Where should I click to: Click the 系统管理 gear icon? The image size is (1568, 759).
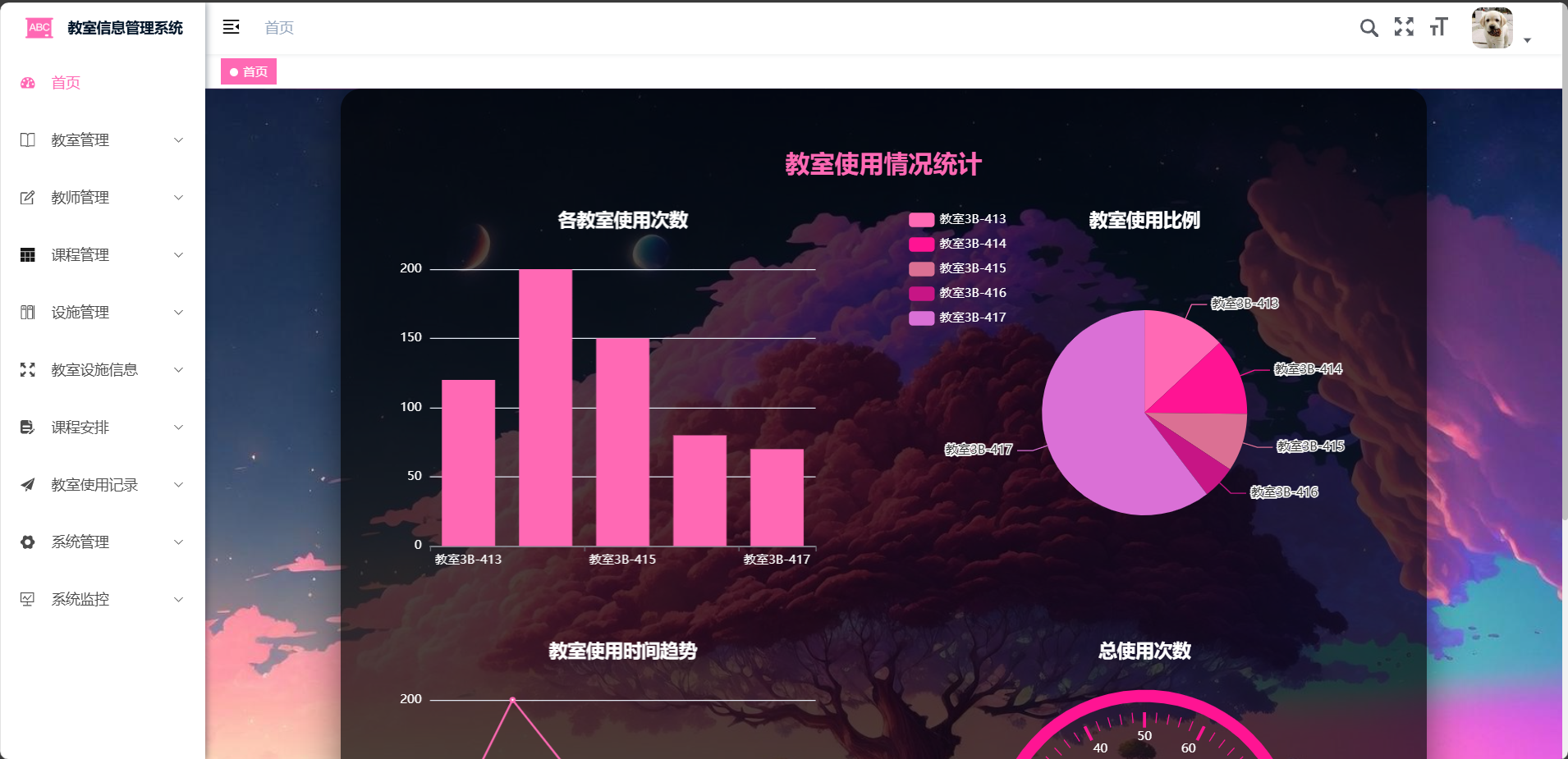click(x=28, y=542)
